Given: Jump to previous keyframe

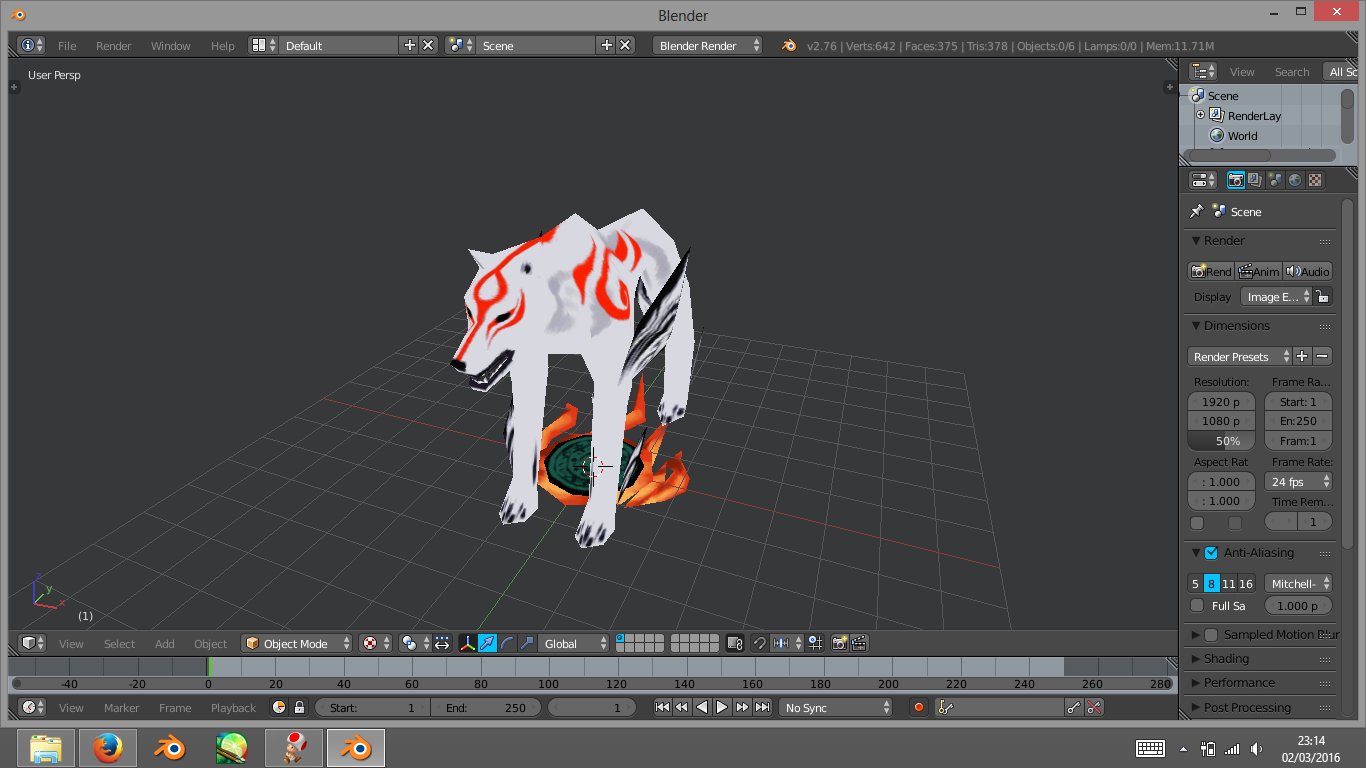Looking at the screenshot, I should point(682,707).
